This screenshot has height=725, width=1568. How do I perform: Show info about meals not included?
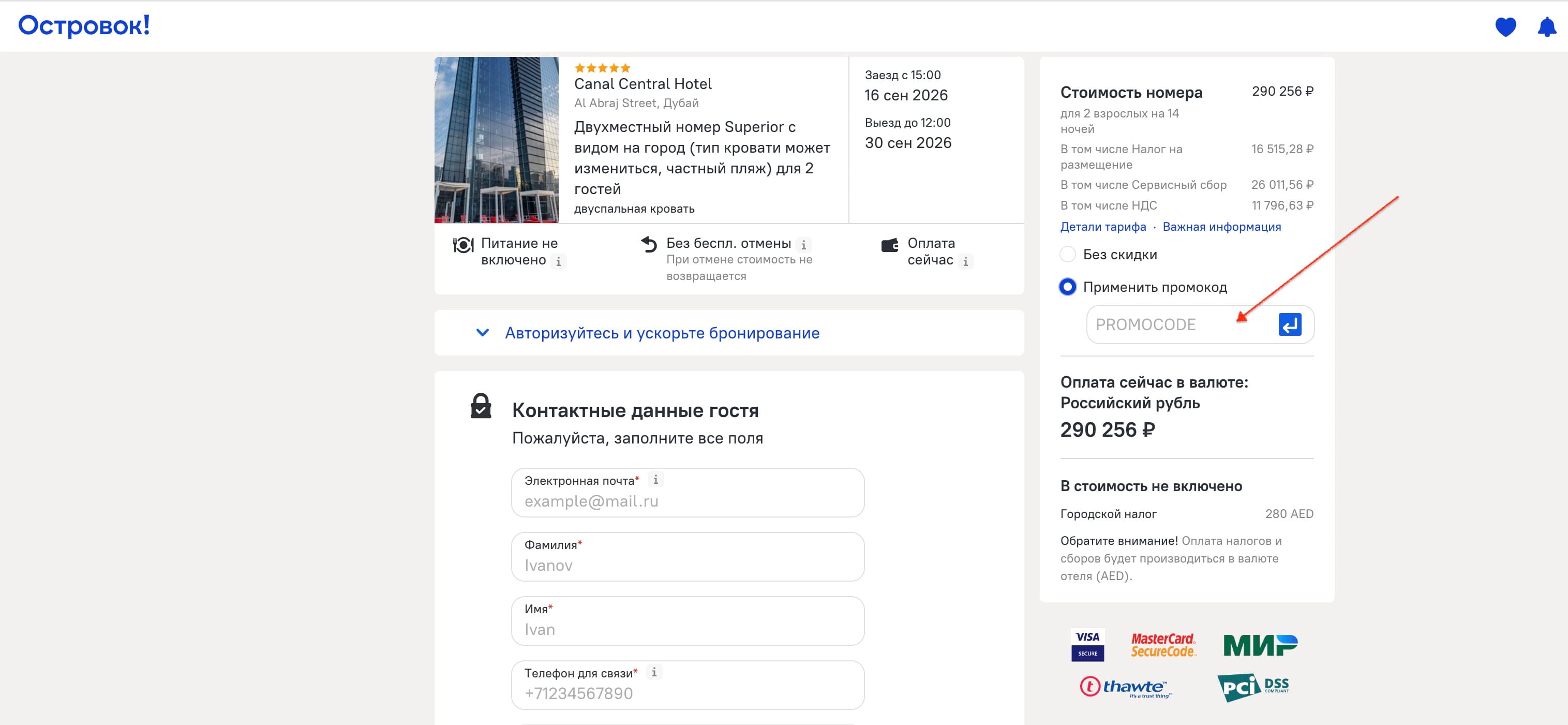click(x=558, y=262)
